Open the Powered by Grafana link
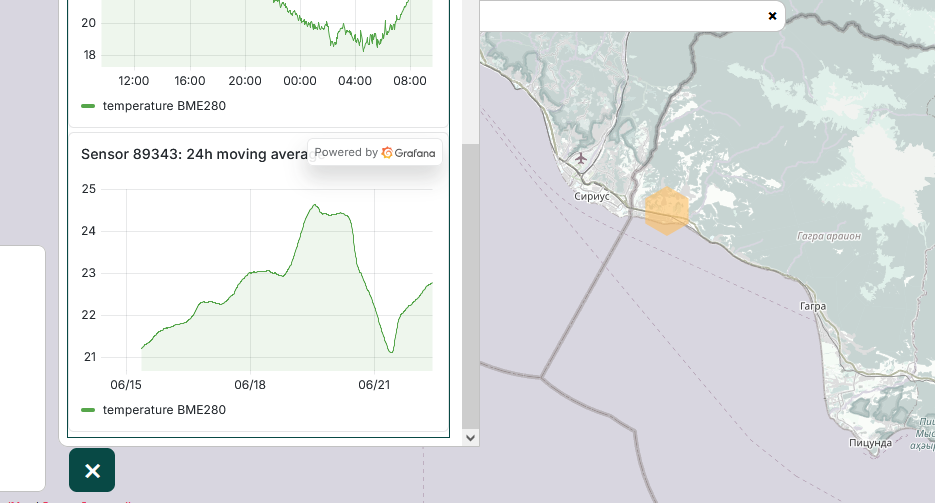 point(375,153)
